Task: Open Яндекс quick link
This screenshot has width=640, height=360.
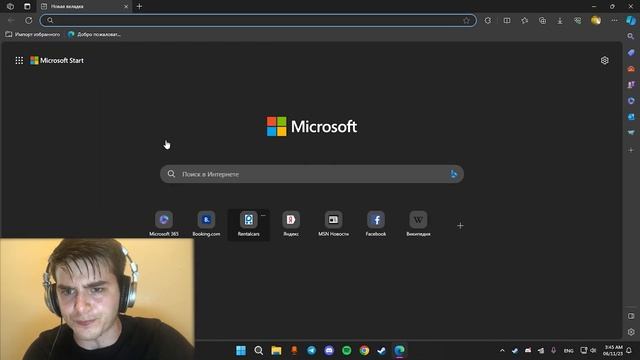Action: tap(291, 224)
